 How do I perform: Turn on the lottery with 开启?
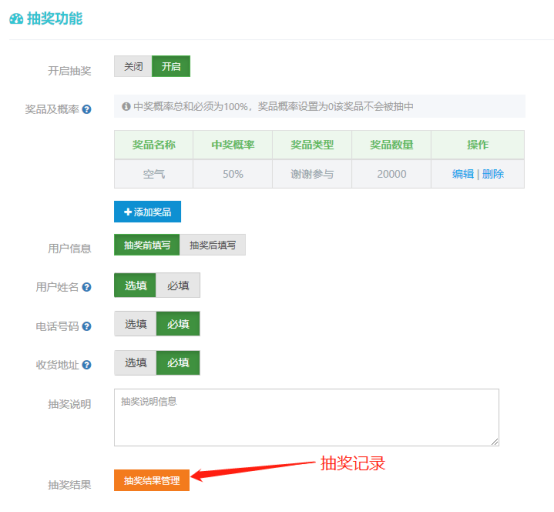pos(171,66)
